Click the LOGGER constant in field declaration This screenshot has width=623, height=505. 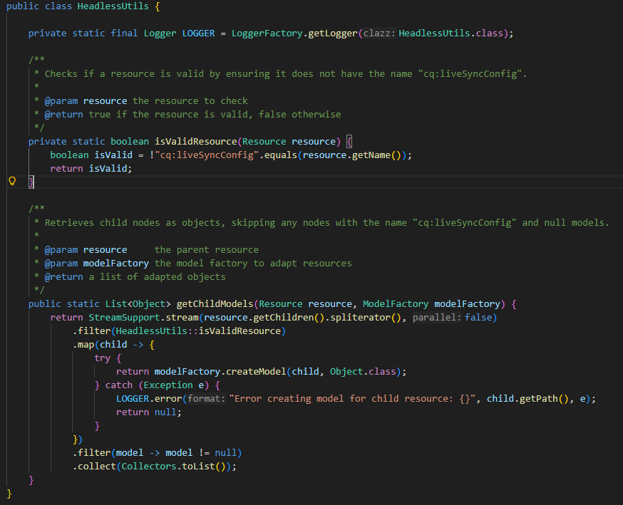pos(198,33)
